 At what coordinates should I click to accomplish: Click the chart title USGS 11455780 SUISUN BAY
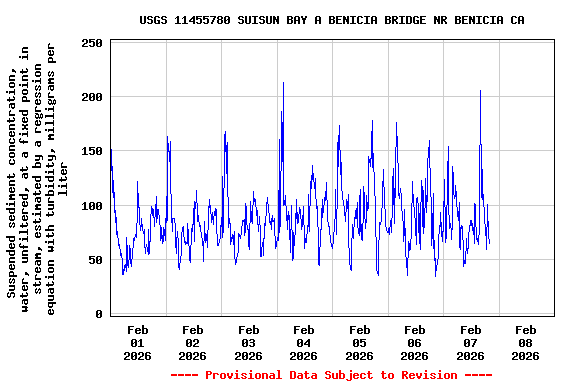(x=332, y=20)
